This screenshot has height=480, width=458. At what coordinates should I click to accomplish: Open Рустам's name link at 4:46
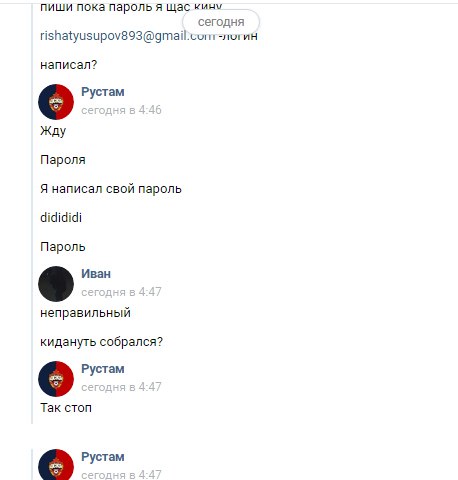click(x=103, y=92)
